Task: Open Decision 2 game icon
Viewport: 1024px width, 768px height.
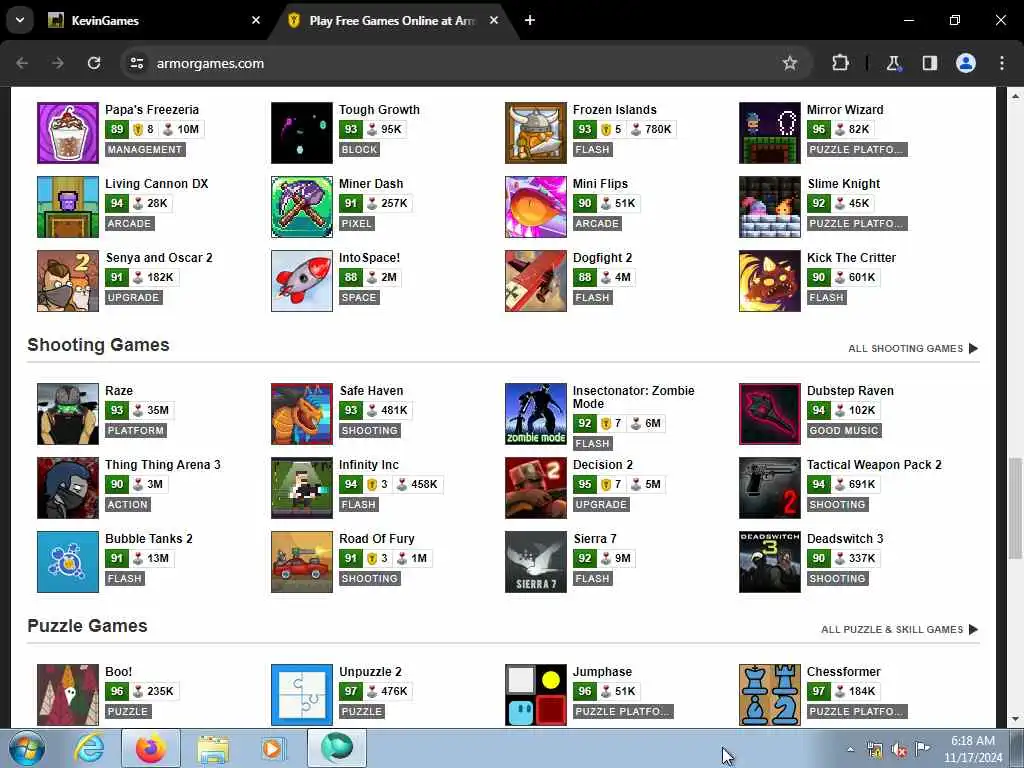Action: pos(536,488)
